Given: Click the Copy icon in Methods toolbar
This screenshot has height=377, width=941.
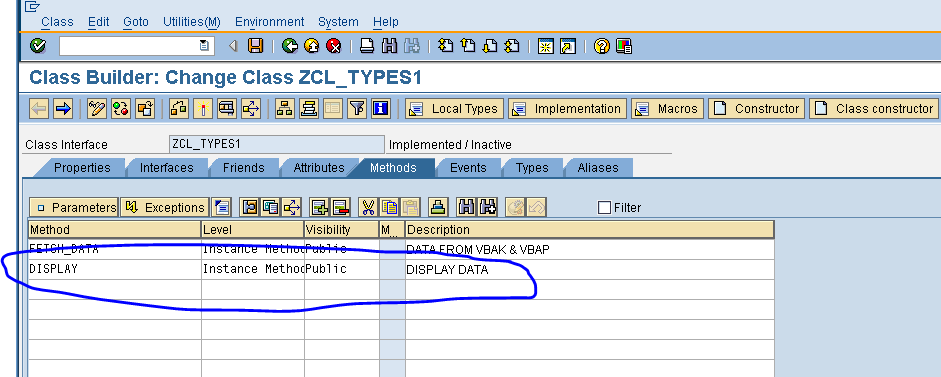Looking at the screenshot, I should pos(389,207).
